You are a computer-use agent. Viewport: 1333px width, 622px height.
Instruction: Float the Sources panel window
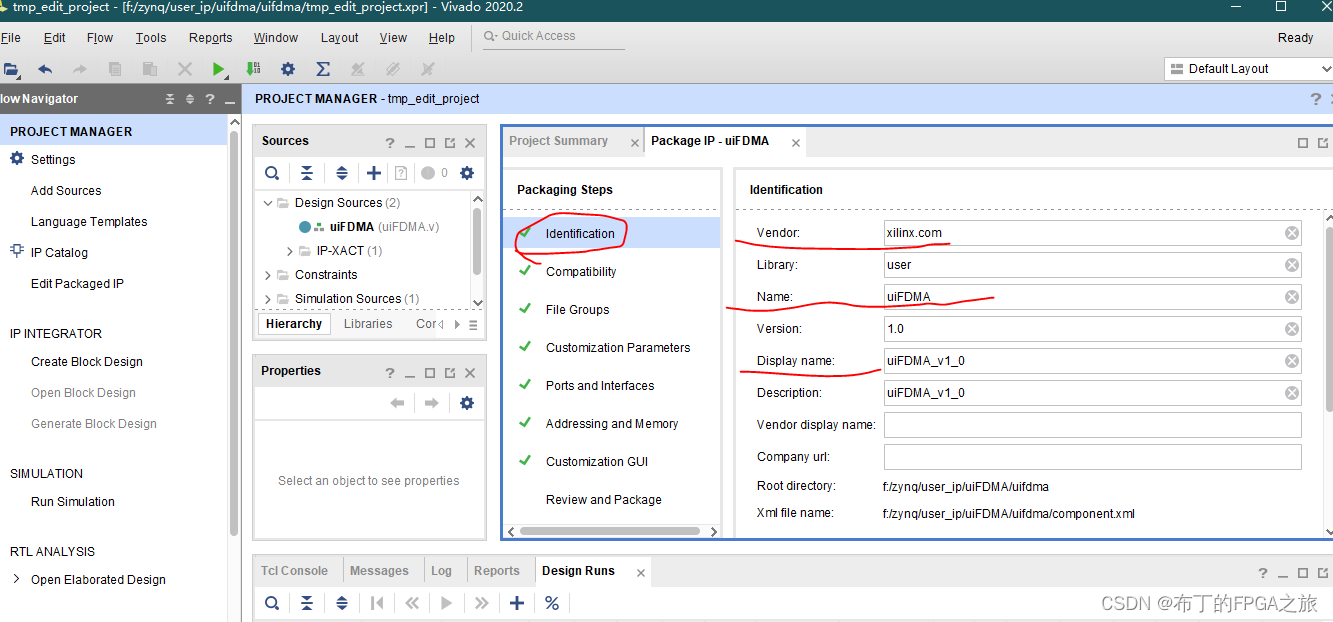450,143
